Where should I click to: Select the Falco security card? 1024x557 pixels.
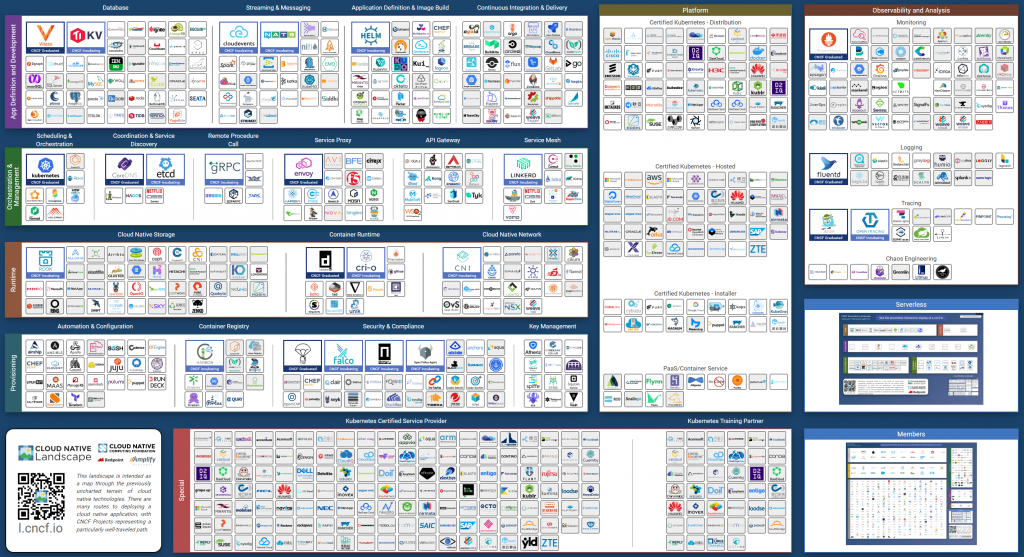[344, 357]
